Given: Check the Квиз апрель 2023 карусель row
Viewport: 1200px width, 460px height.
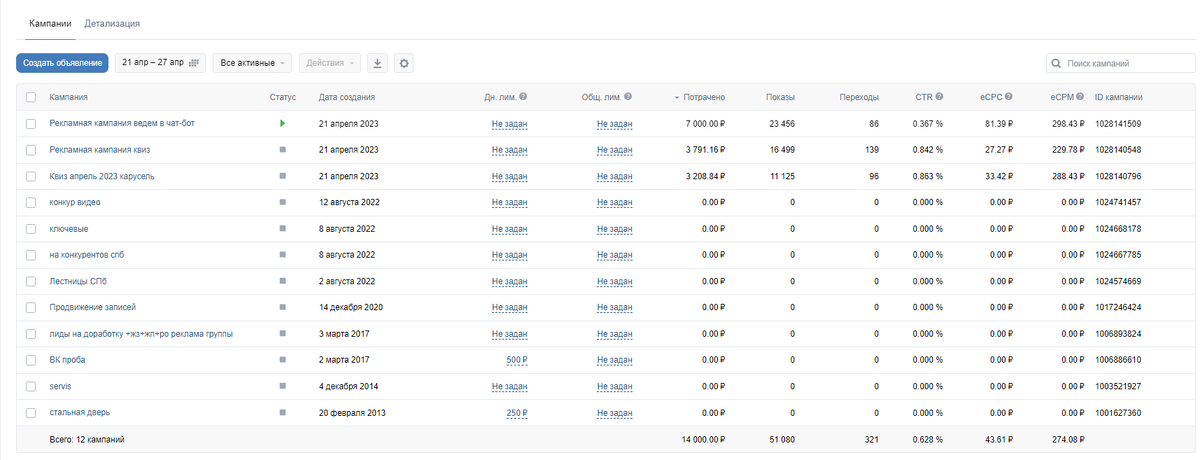Looking at the screenshot, I should [x=31, y=176].
